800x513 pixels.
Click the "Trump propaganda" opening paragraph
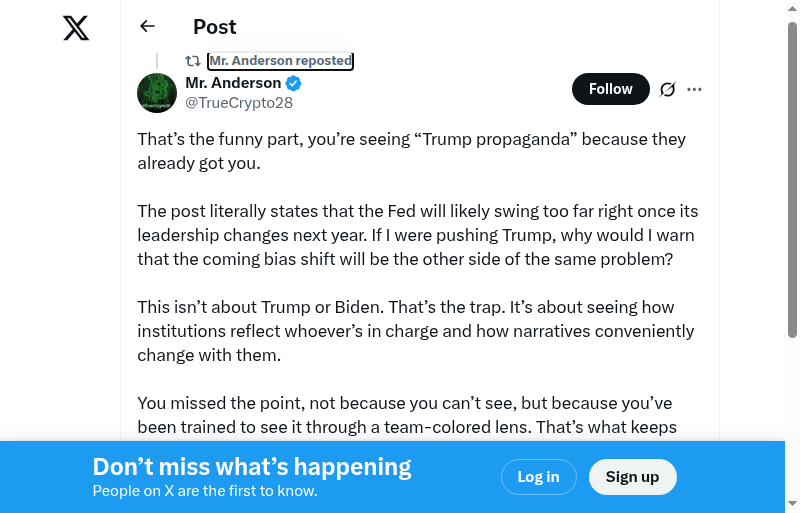(411, 151)
